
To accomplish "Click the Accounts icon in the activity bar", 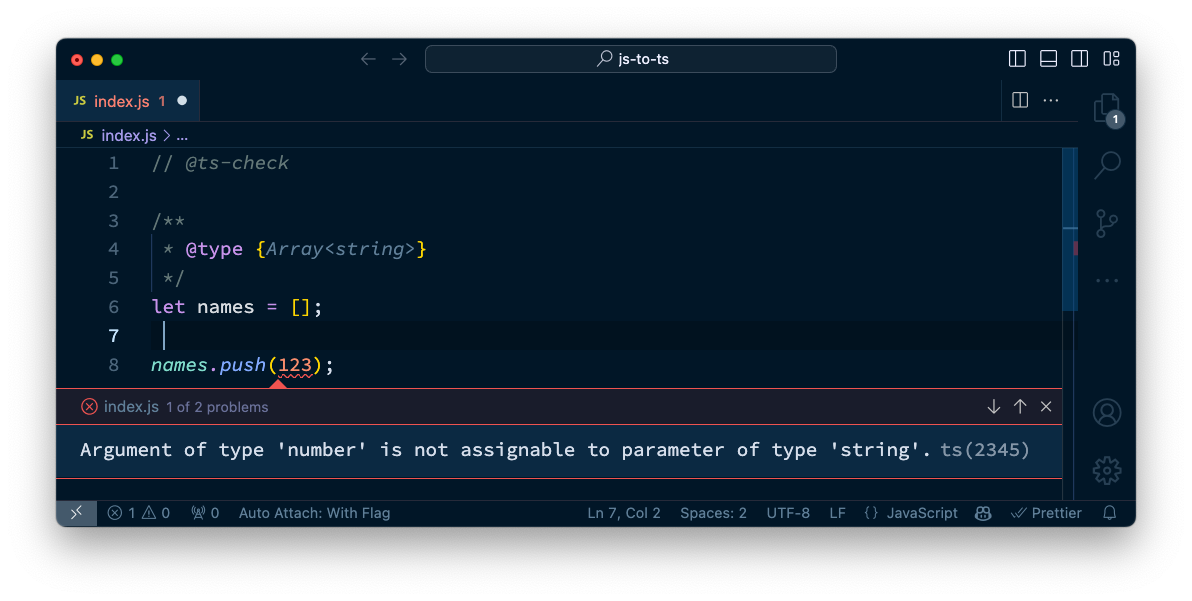I will coord(1107,412).
